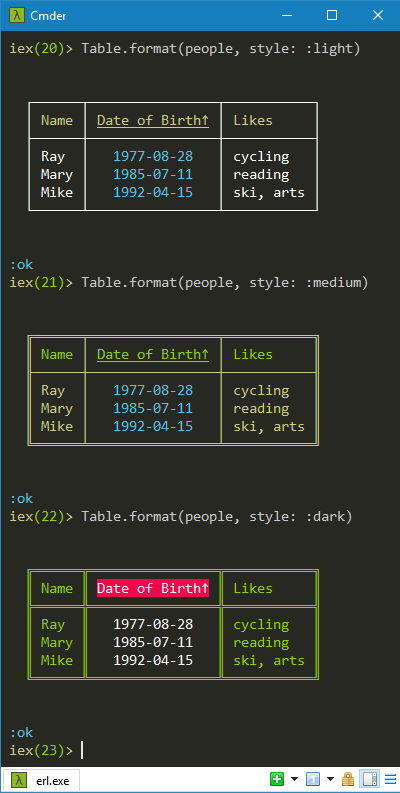Click the active console number icon
The image size is (400, 793).
click(x=313, y=779)
